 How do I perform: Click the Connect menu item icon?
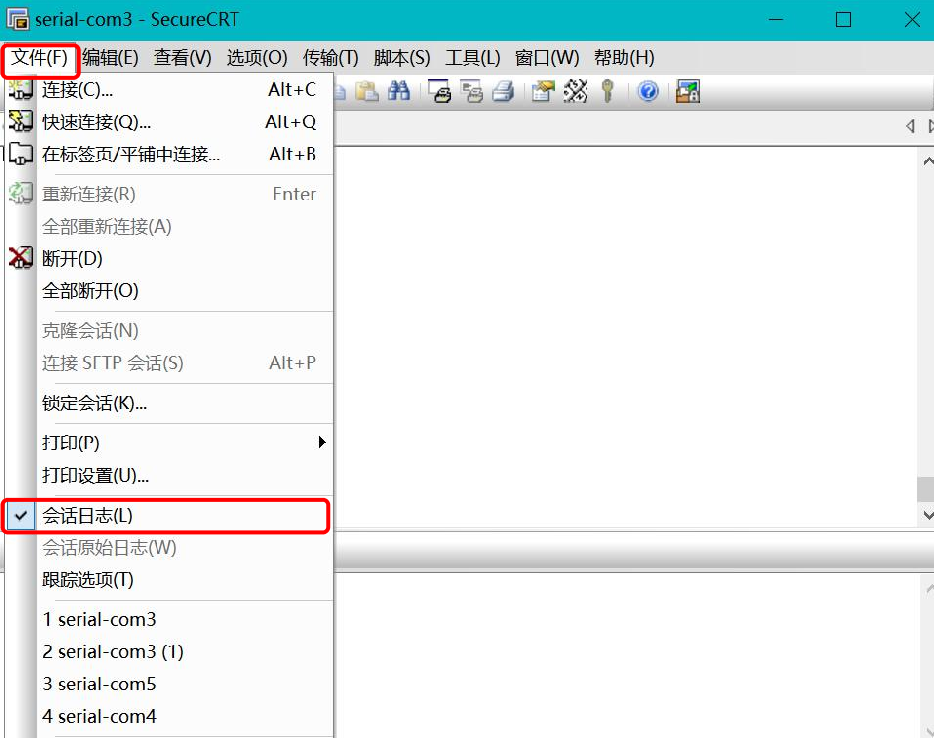[20, 89]
